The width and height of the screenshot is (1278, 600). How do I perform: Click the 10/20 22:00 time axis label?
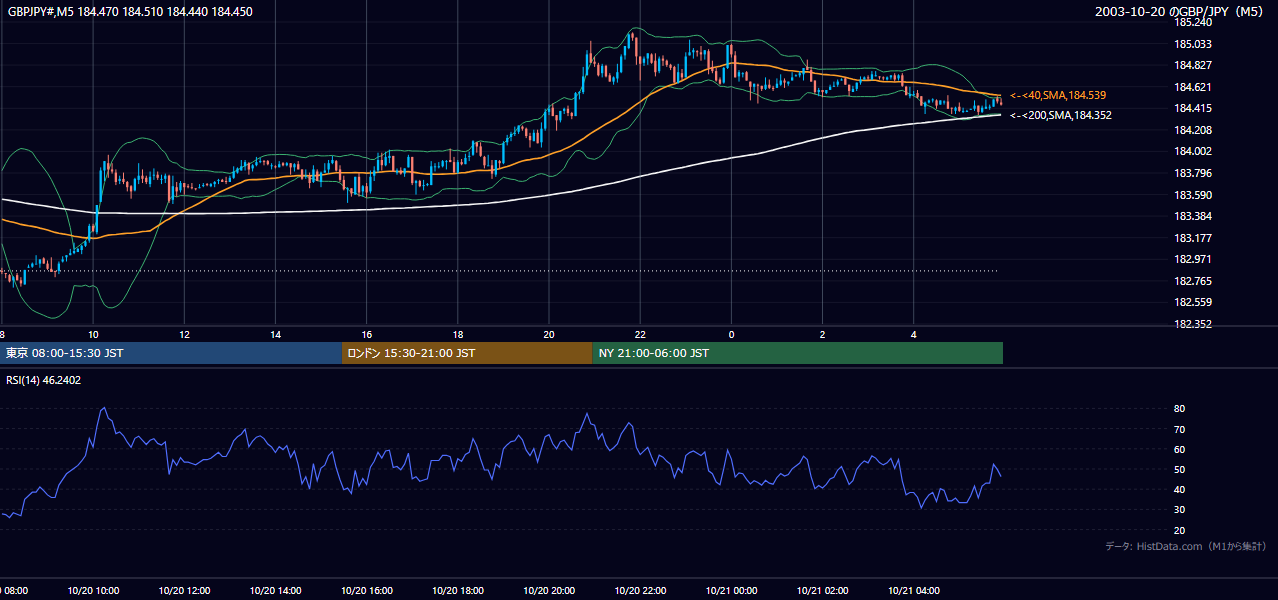point(640,591)
